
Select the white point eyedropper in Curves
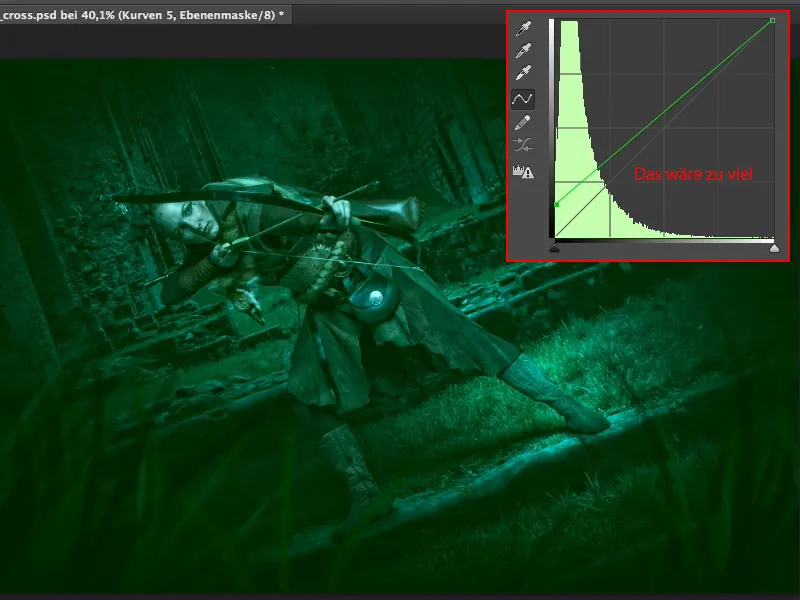click(x=523, y=73)
